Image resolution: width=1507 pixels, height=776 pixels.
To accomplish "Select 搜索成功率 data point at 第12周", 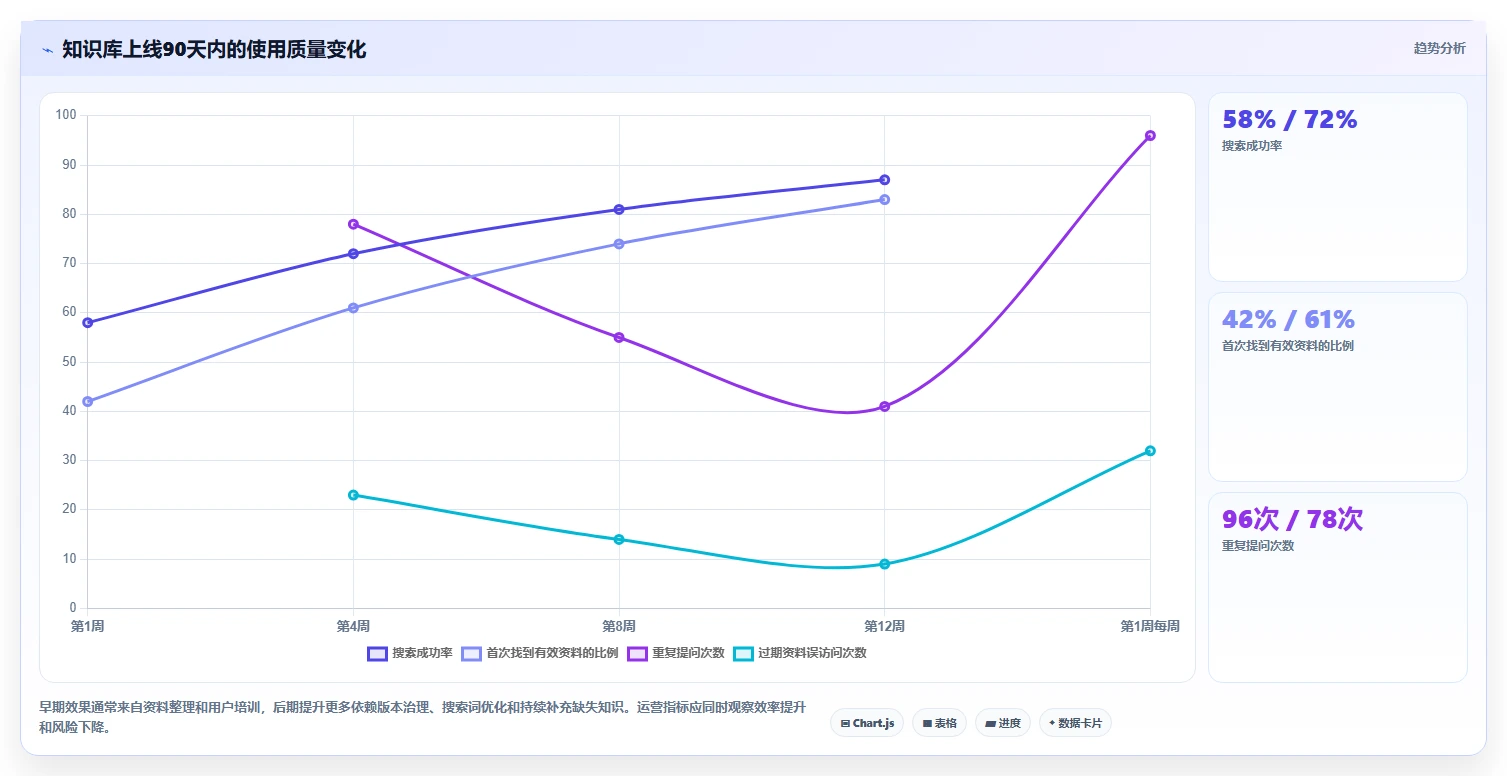I will [884, 180].
